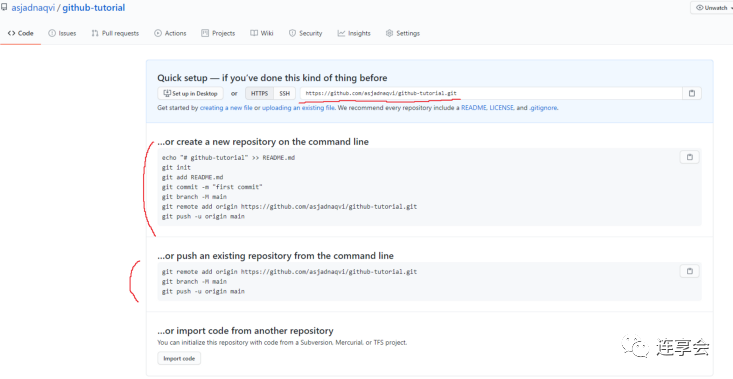Viewport: 733px width, 379px height.
Task: Copy the quick setup repository URL
Action: point(691,93)
